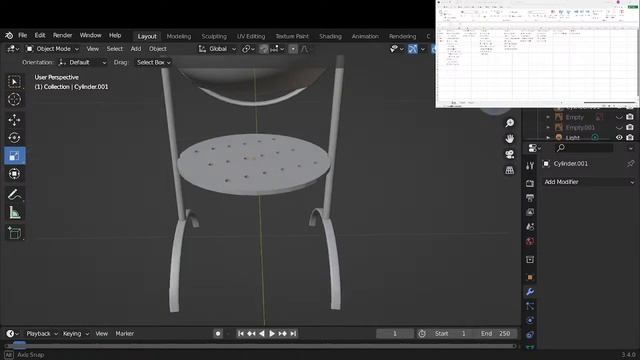Expand the Empty item in outliner
640x360 pixels.
point(548,117)
